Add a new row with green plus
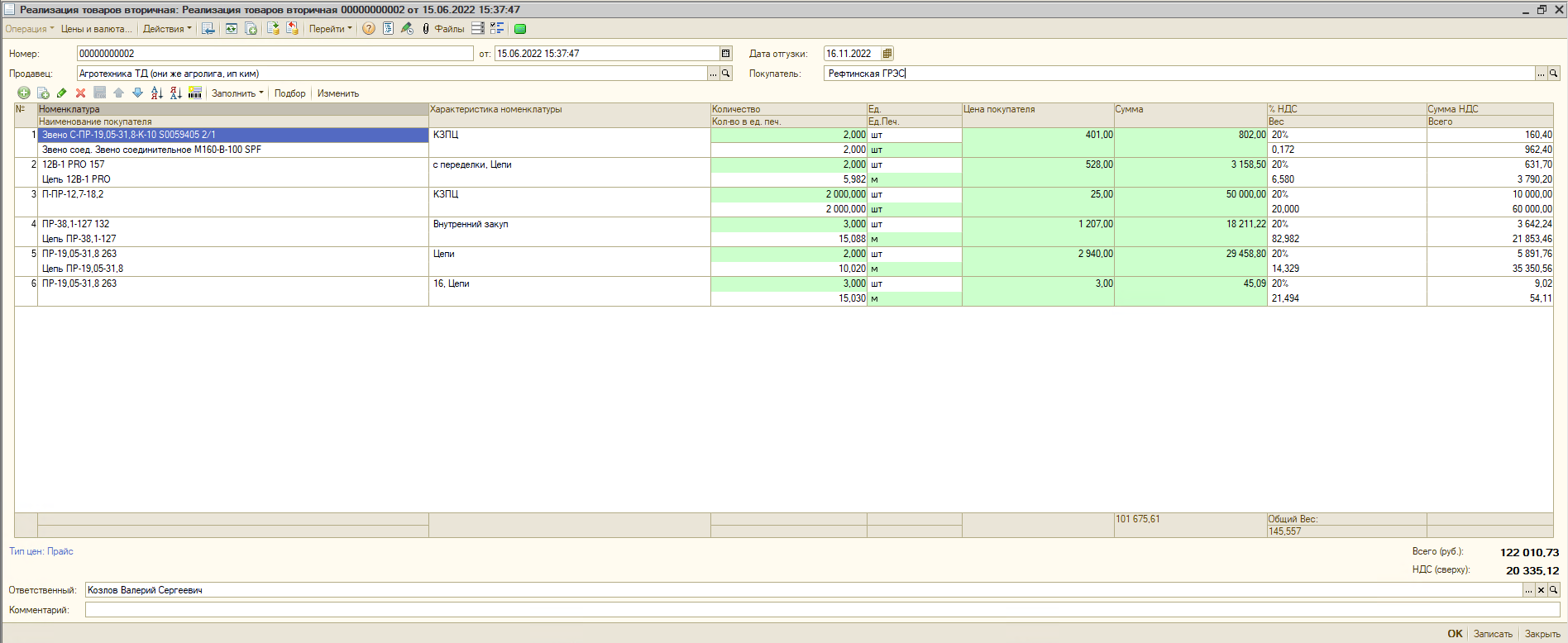This screenshot has width=1568, height=643. click(x=24, y=93)
